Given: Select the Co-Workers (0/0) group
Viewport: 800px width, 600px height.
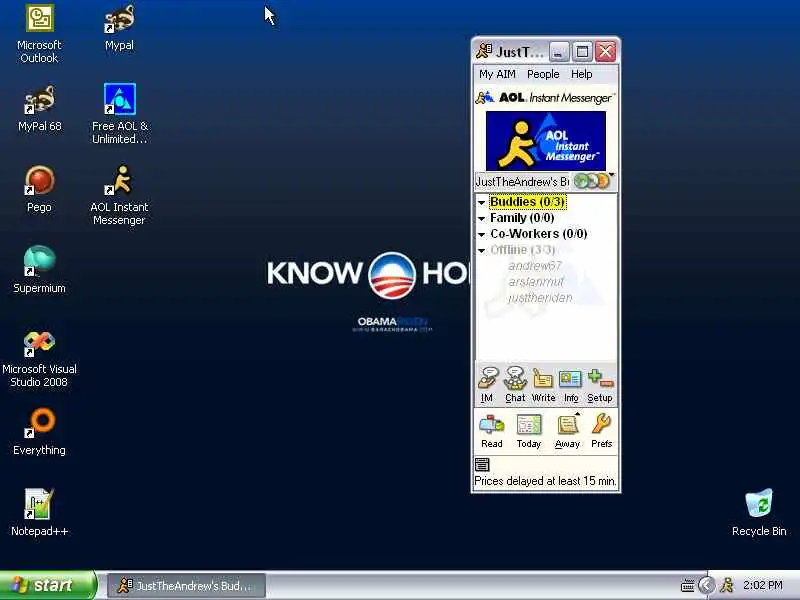Looking at the screenshot, I should [x=538, y=234].
